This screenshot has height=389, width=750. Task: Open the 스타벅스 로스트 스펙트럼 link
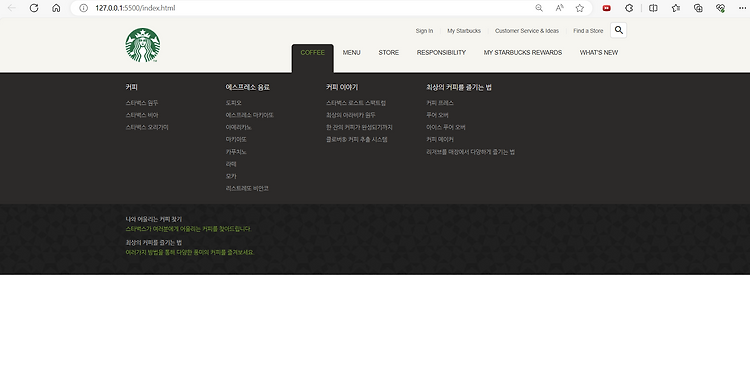pos(356,103)
